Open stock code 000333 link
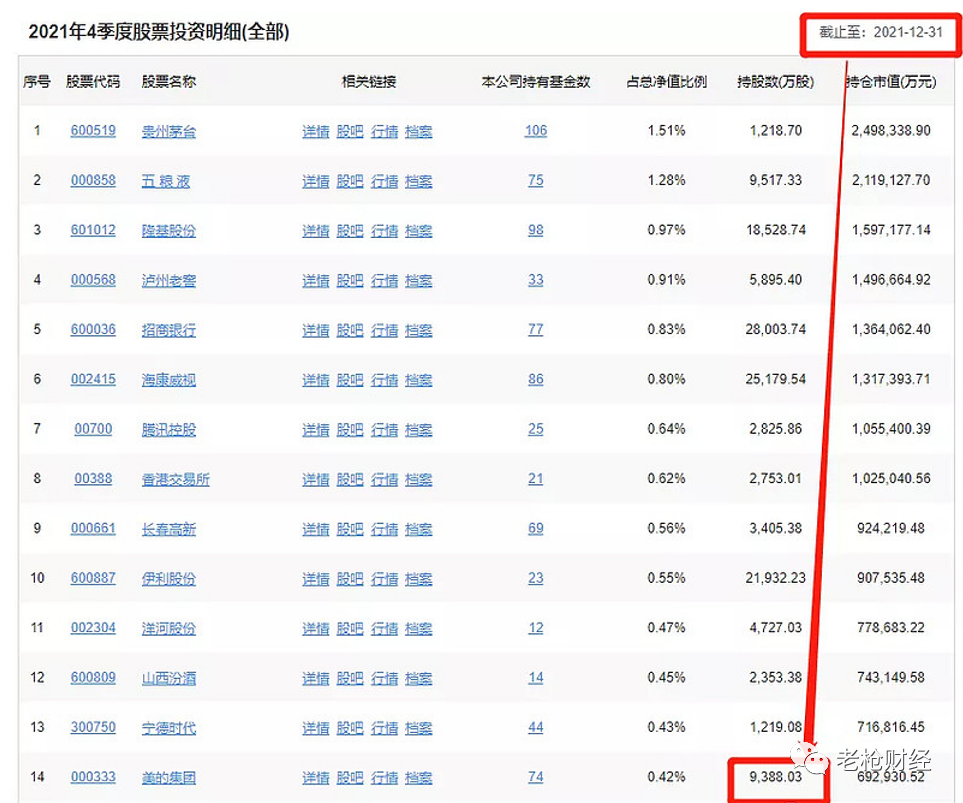This screenshot has width=963, height=803. pos(93,778)
